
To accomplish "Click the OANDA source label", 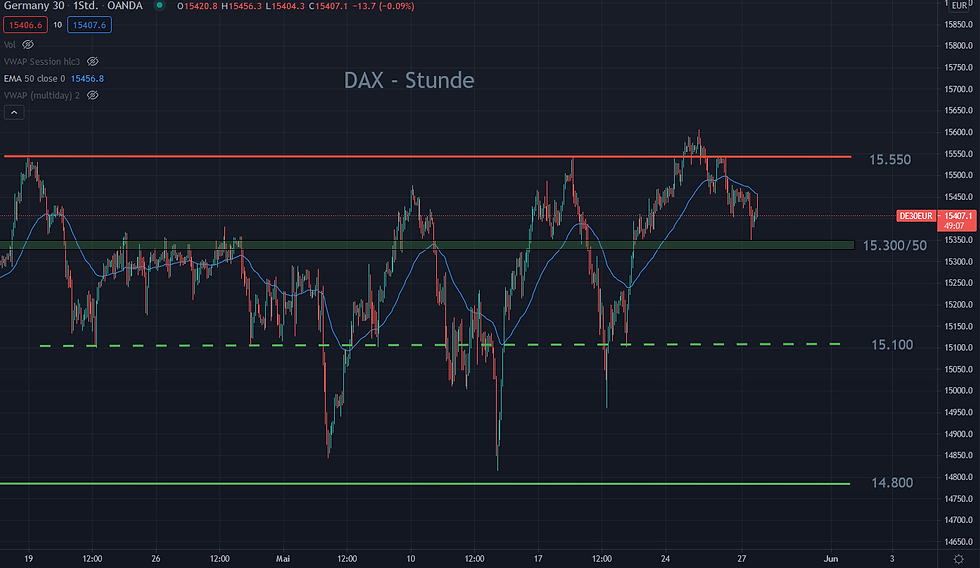I will click(125, 6).
